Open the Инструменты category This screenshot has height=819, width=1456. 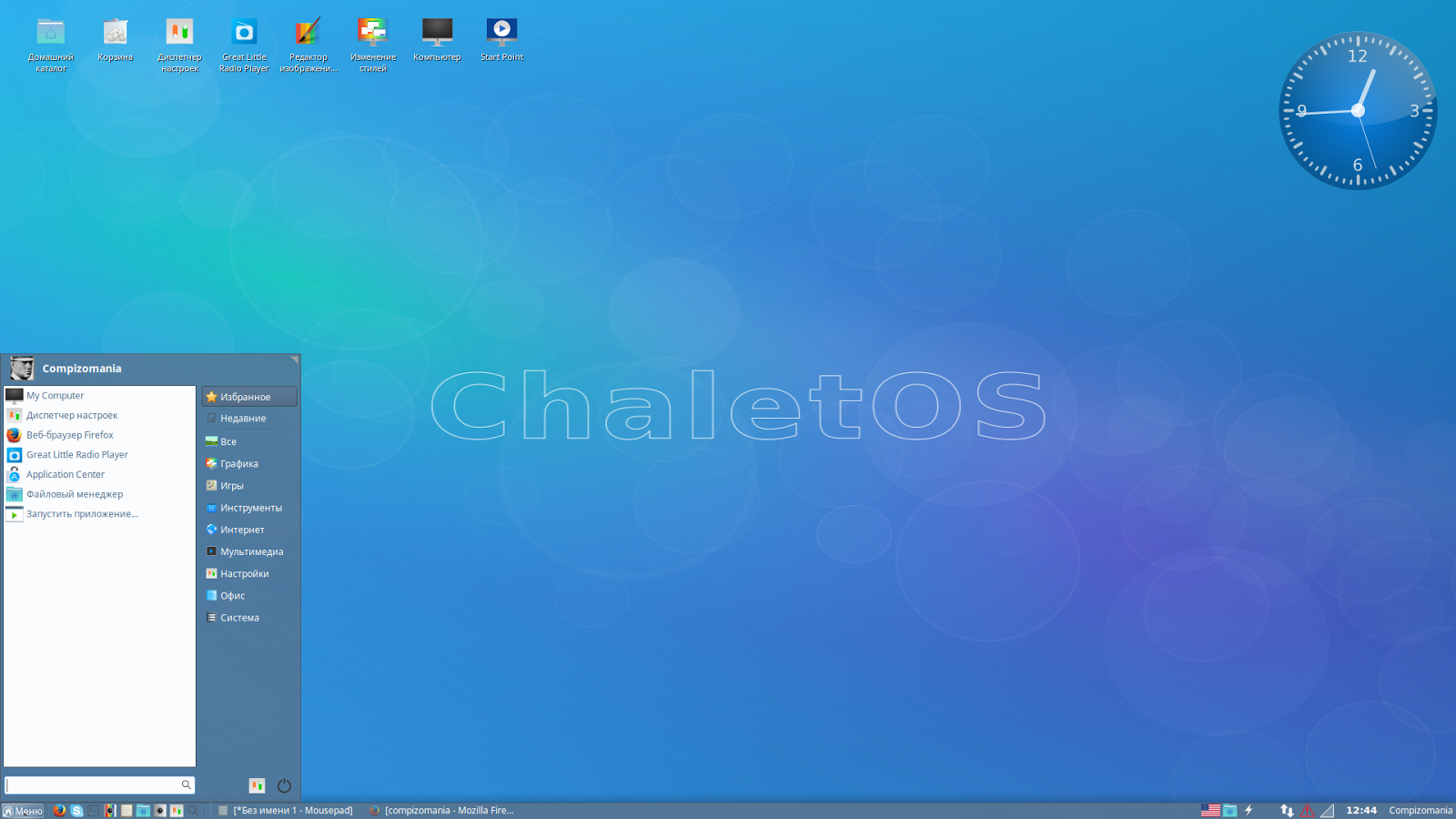(249, 508)
